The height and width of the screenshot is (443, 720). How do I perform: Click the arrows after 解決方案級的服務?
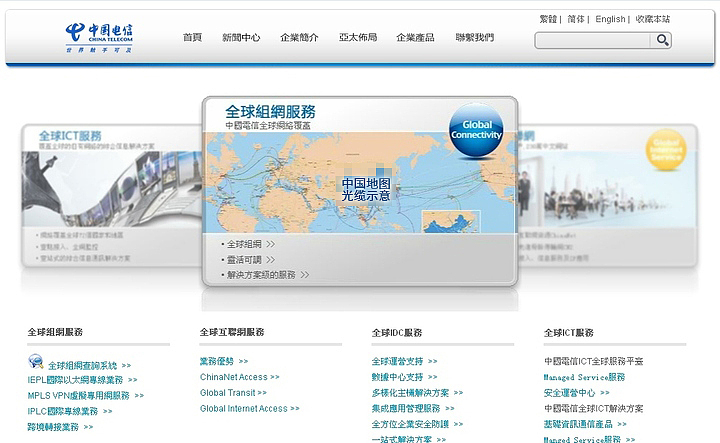[304, 275]
